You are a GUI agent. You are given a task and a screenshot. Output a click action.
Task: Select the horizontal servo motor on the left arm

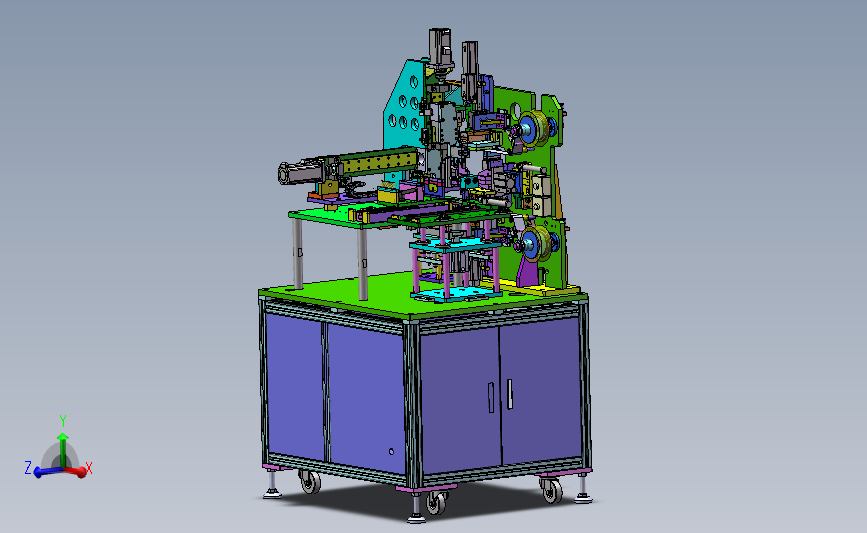point(303,171)
